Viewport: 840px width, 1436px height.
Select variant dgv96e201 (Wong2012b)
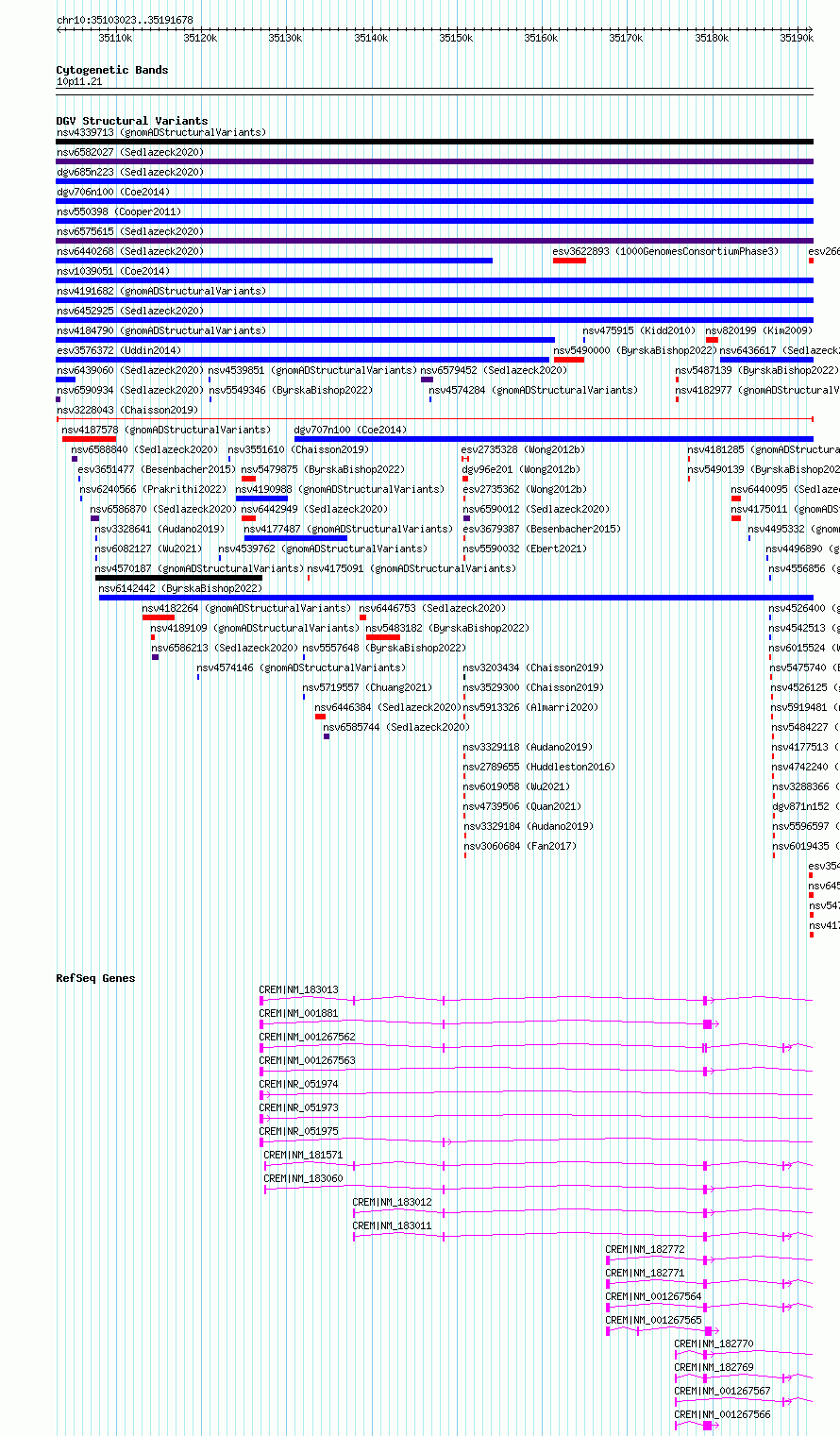[x=520, y=469]
